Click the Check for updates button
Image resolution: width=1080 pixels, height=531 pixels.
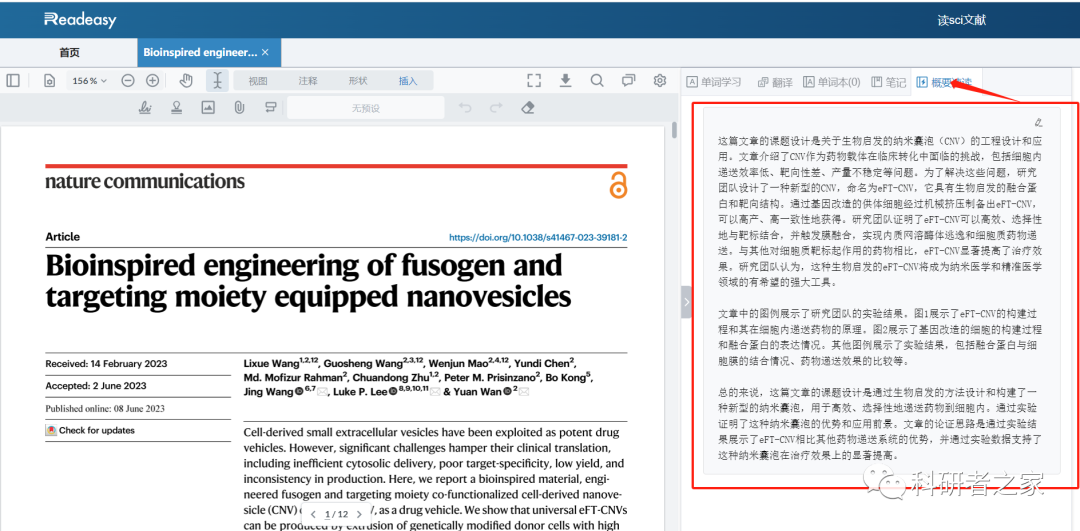[x=90, y=430]
